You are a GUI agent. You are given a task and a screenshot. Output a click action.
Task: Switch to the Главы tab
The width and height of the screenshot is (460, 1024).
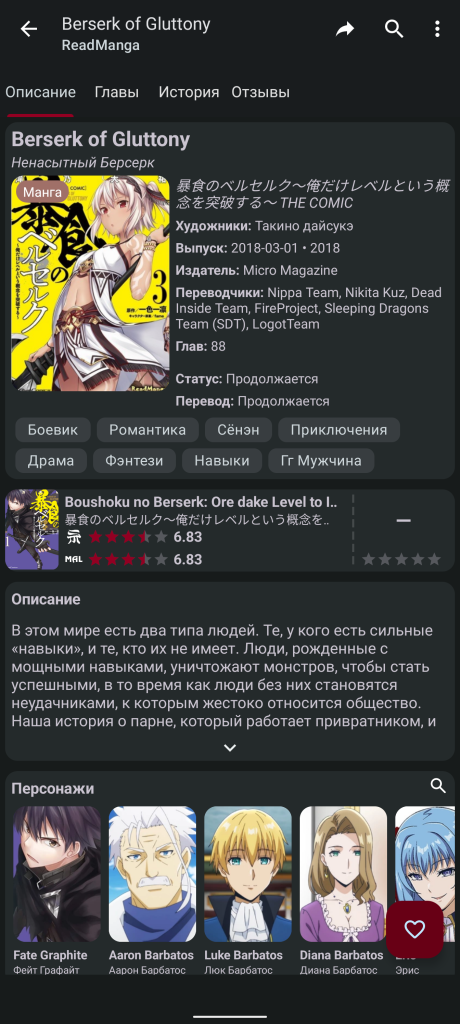(117, 92)
